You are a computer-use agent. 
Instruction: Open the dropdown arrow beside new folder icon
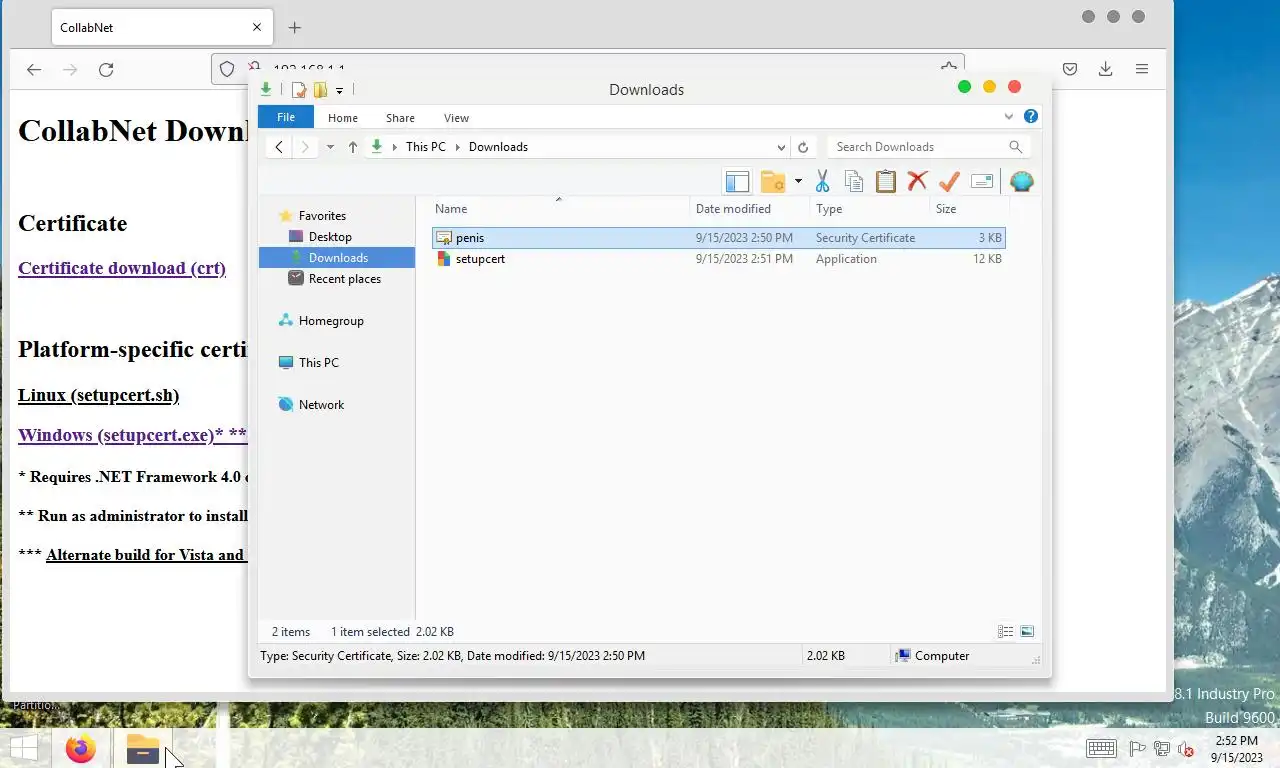point(798,182)
